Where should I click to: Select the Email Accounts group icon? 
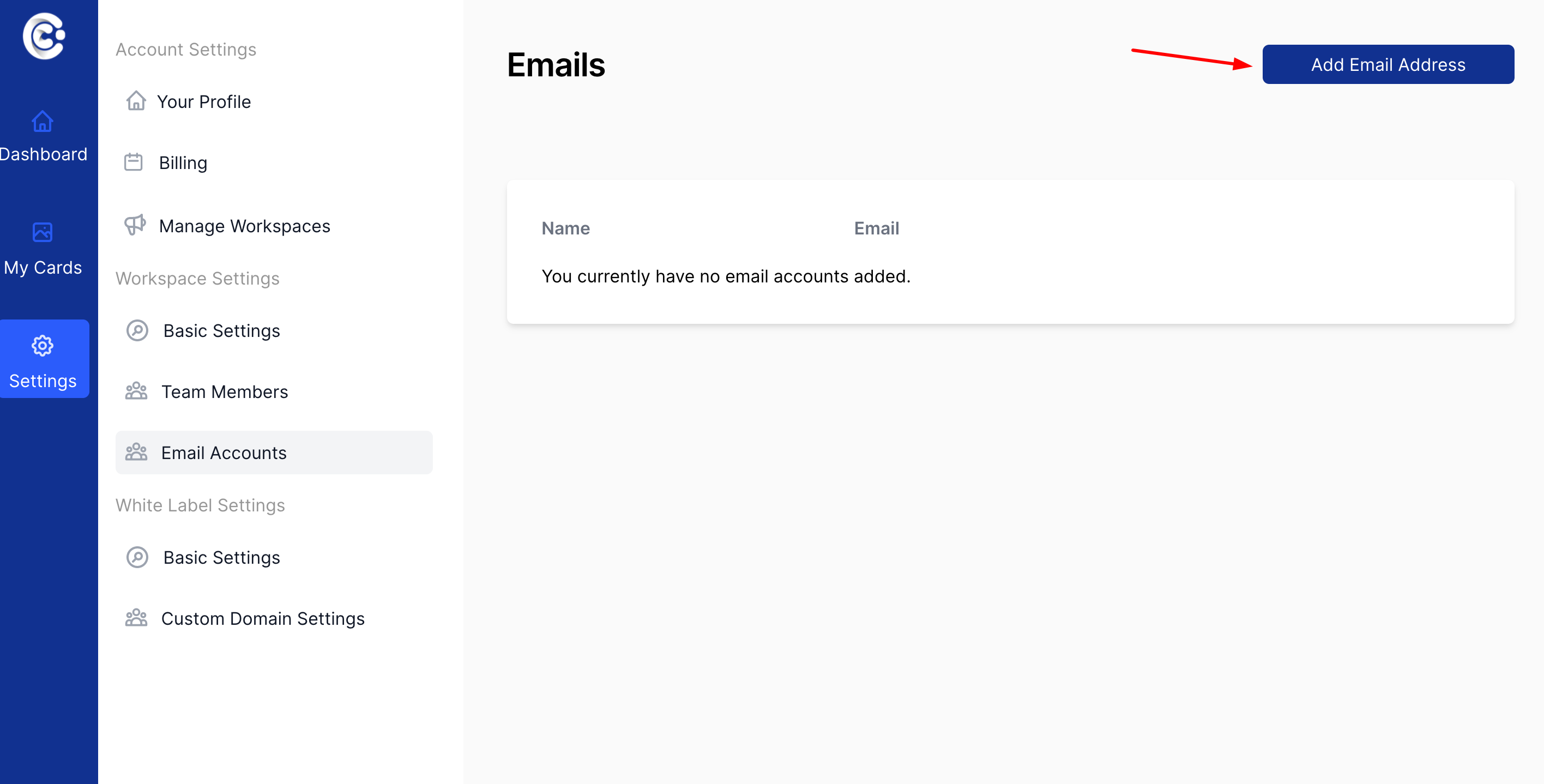[137, 452]
